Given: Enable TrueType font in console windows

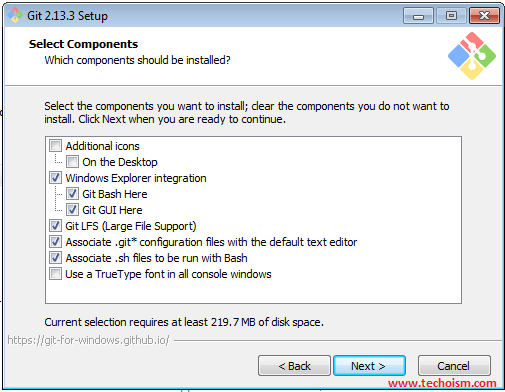Looking at the screenshot, I should click(55, 274).
